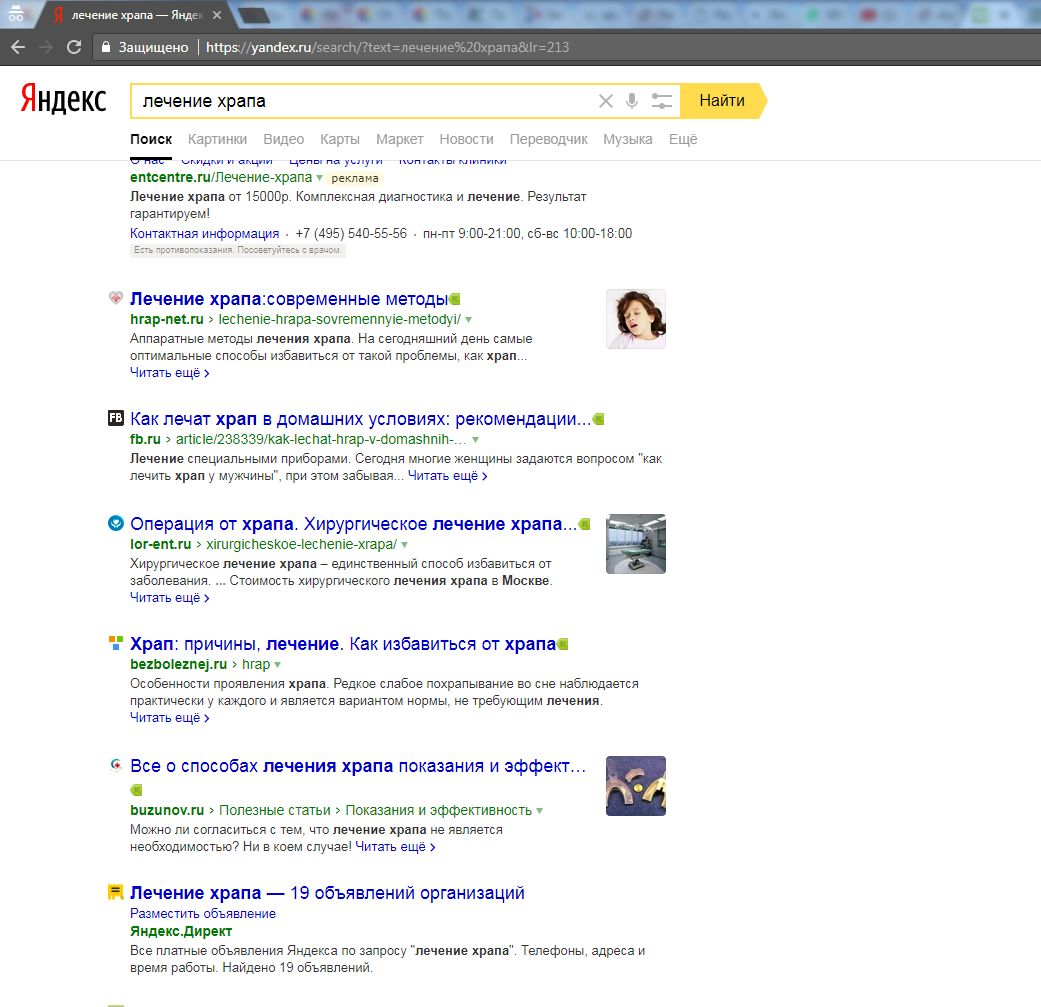Expand entcentre.ru ad dropdown arrow
This screenshot has width=1041, height=1007.
coord(319,178)
